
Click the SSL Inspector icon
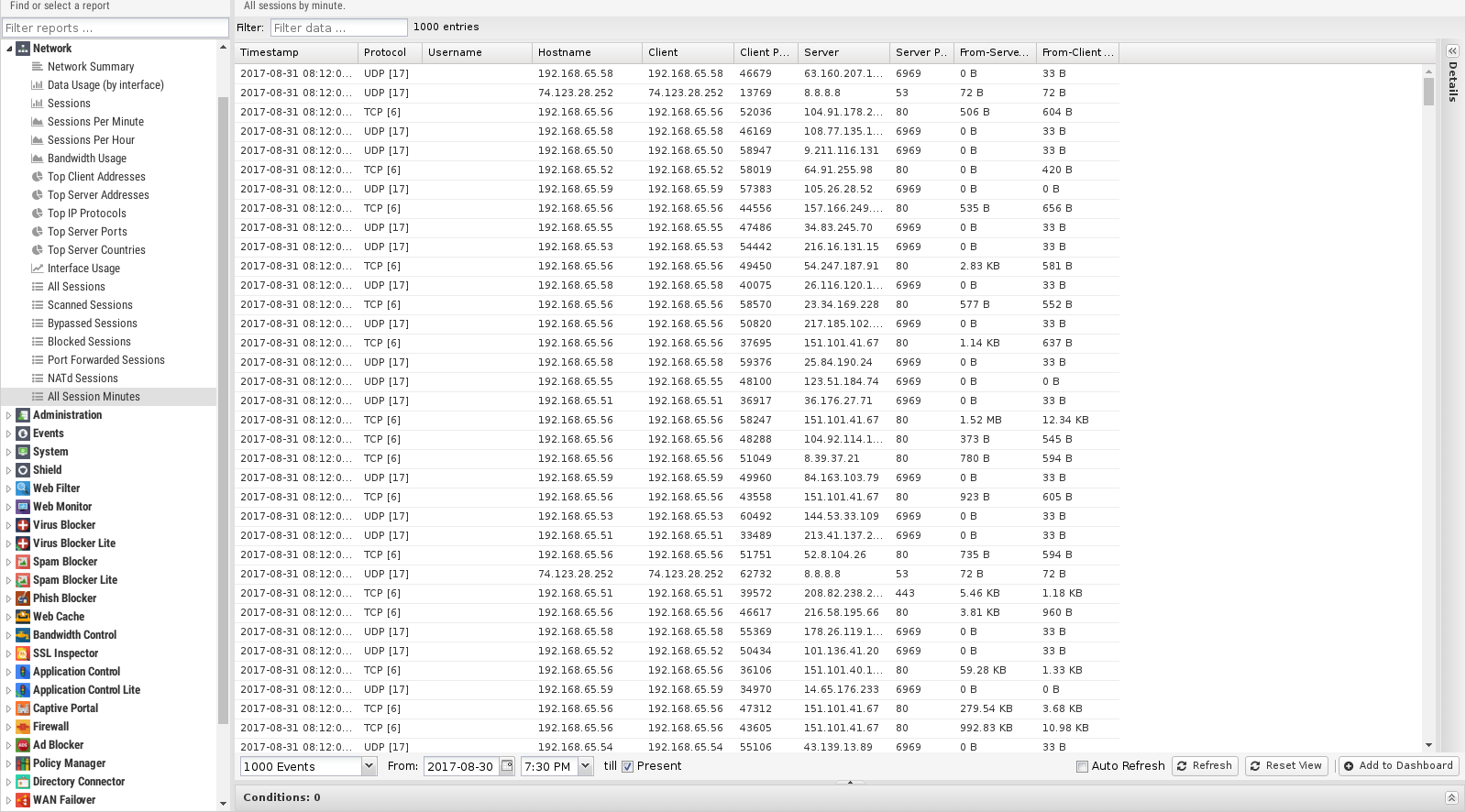(x=23, y=653)
